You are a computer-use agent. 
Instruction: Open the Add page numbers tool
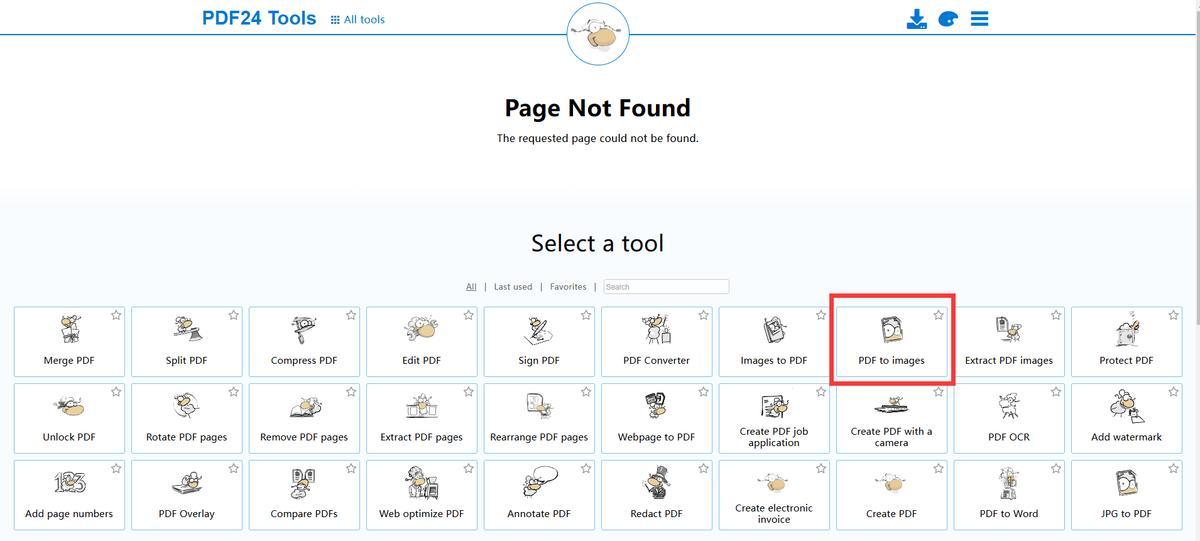click(x=69, y=495)
